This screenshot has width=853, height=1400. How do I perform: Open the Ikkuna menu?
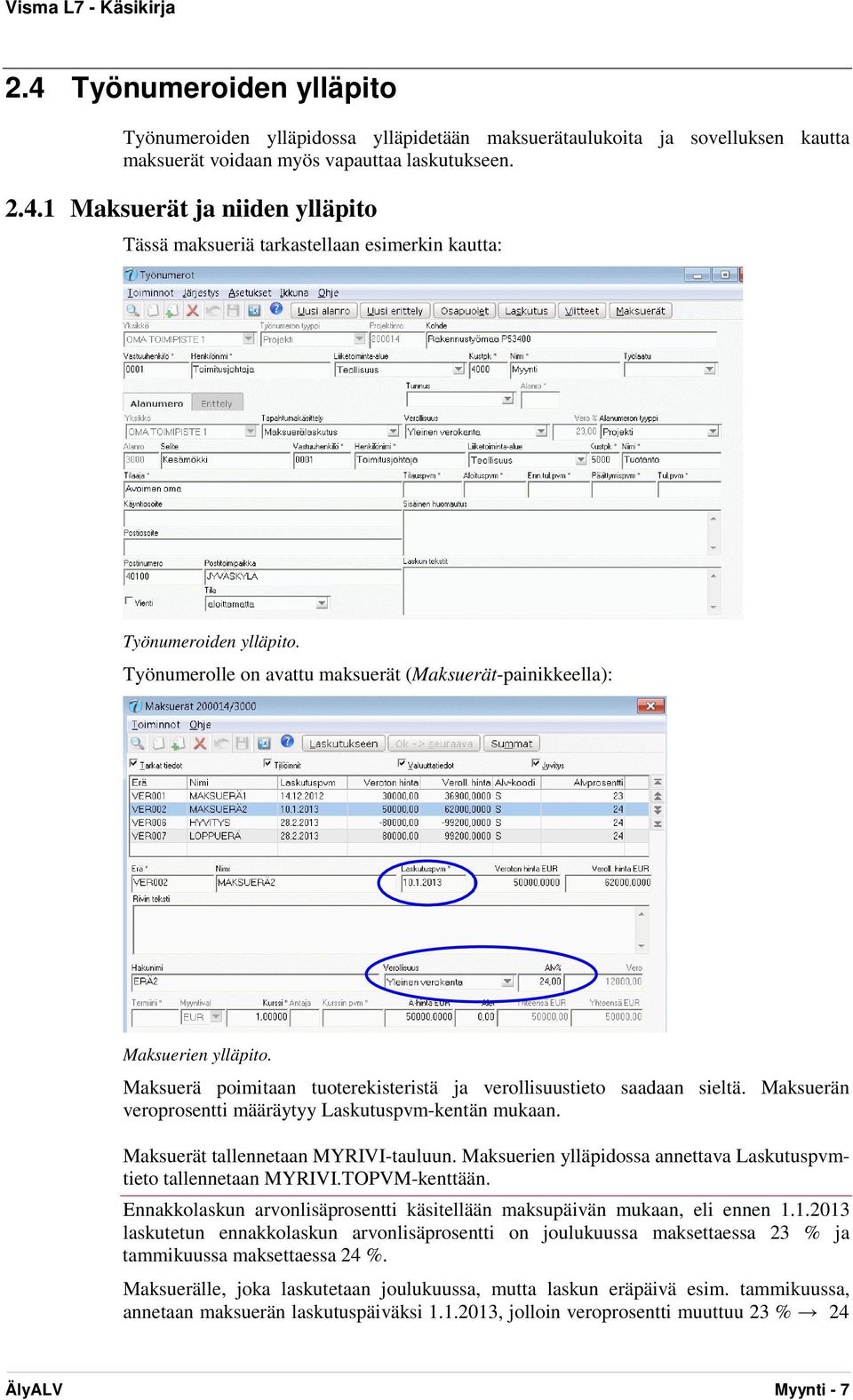click(x=294, y=292)
